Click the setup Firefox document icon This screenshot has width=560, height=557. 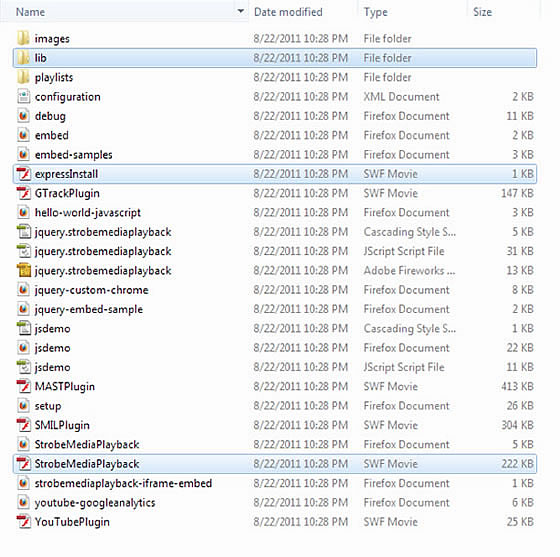24,406
